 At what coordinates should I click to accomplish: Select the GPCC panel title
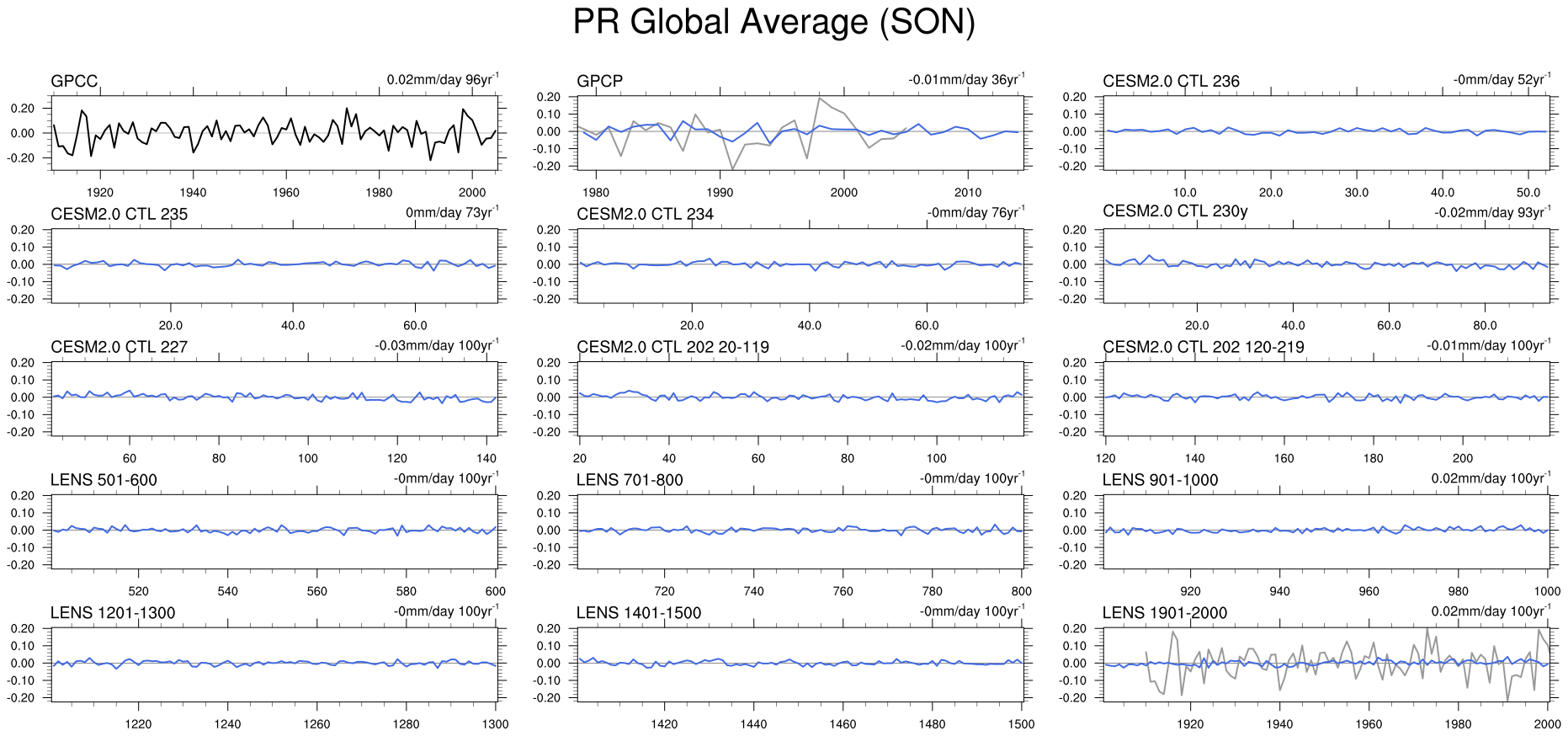coord(74,81)
